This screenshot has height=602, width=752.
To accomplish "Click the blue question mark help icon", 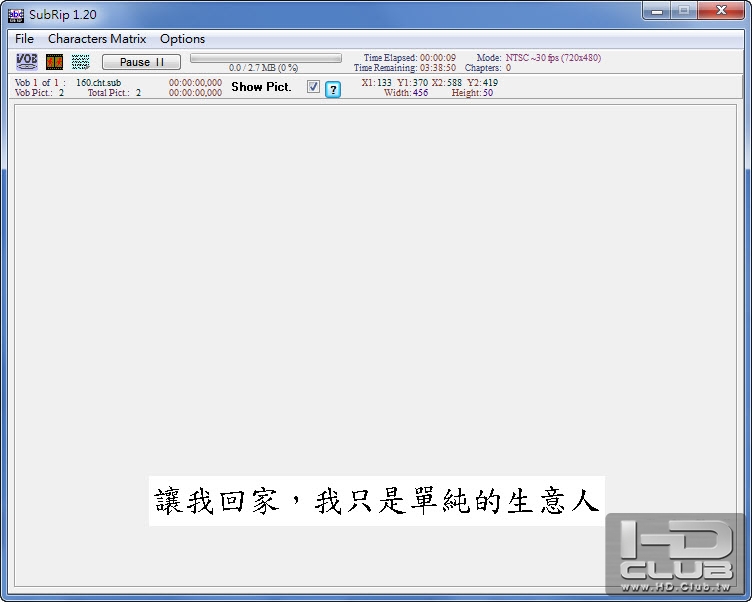I will 333,89.
